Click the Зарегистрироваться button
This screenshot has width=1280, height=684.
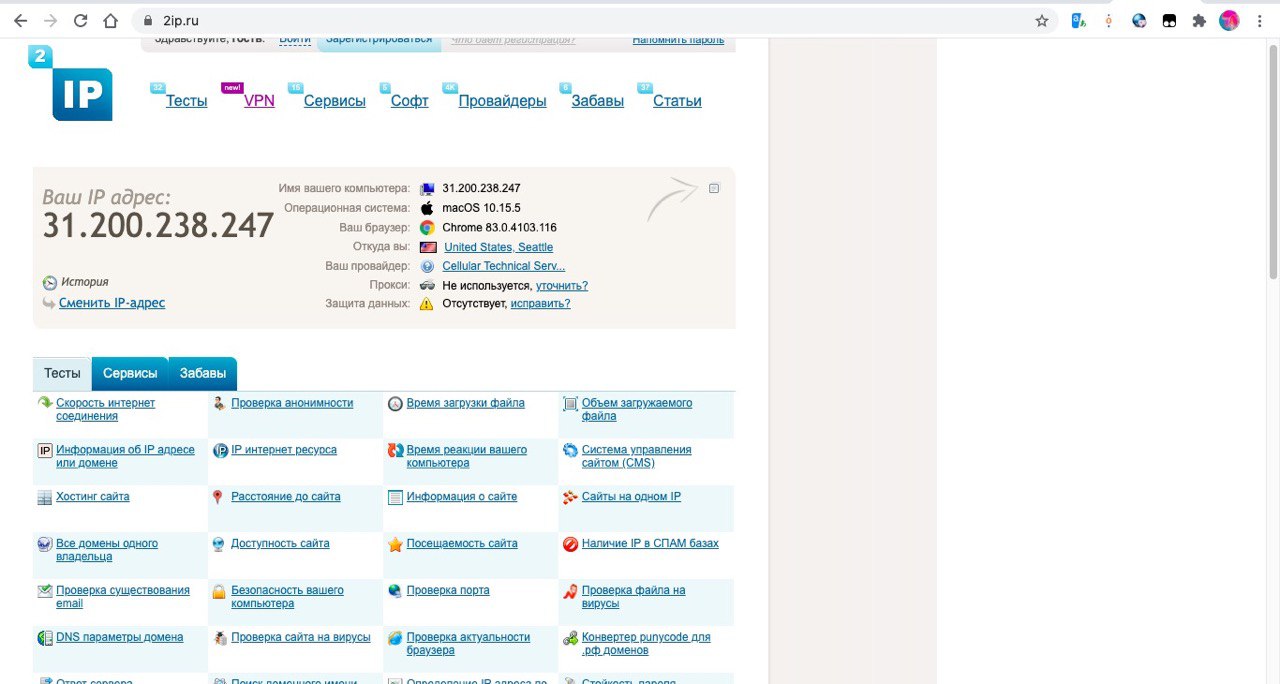click(380, 42)
